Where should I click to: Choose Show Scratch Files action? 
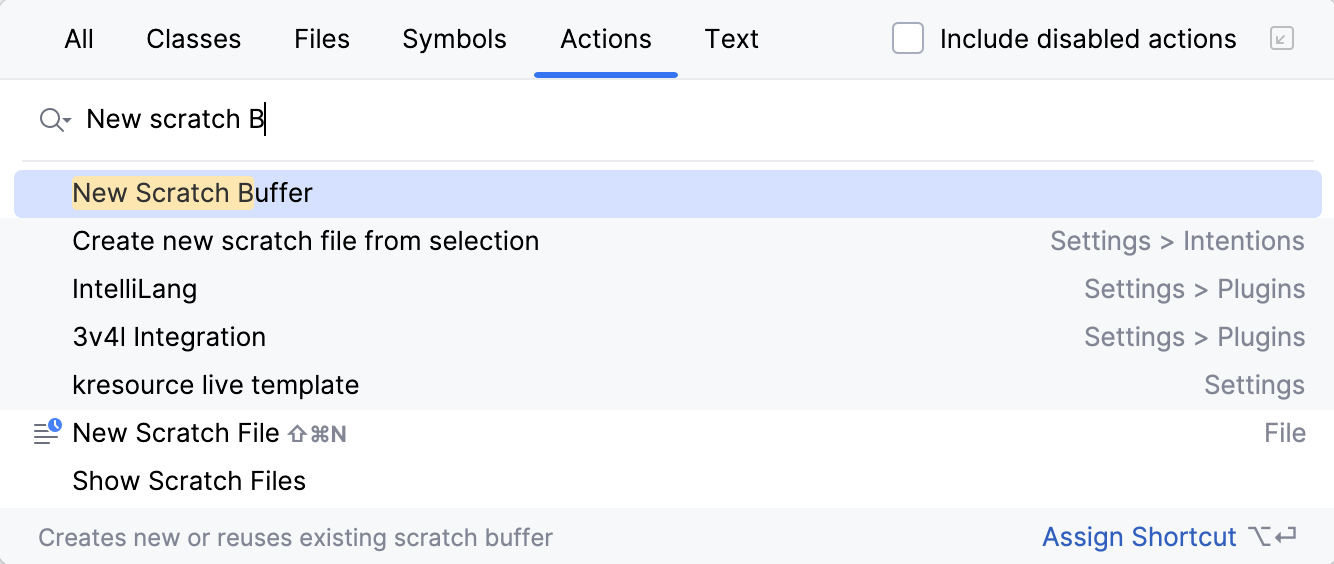pyautogui.click(x=189, y=481)
